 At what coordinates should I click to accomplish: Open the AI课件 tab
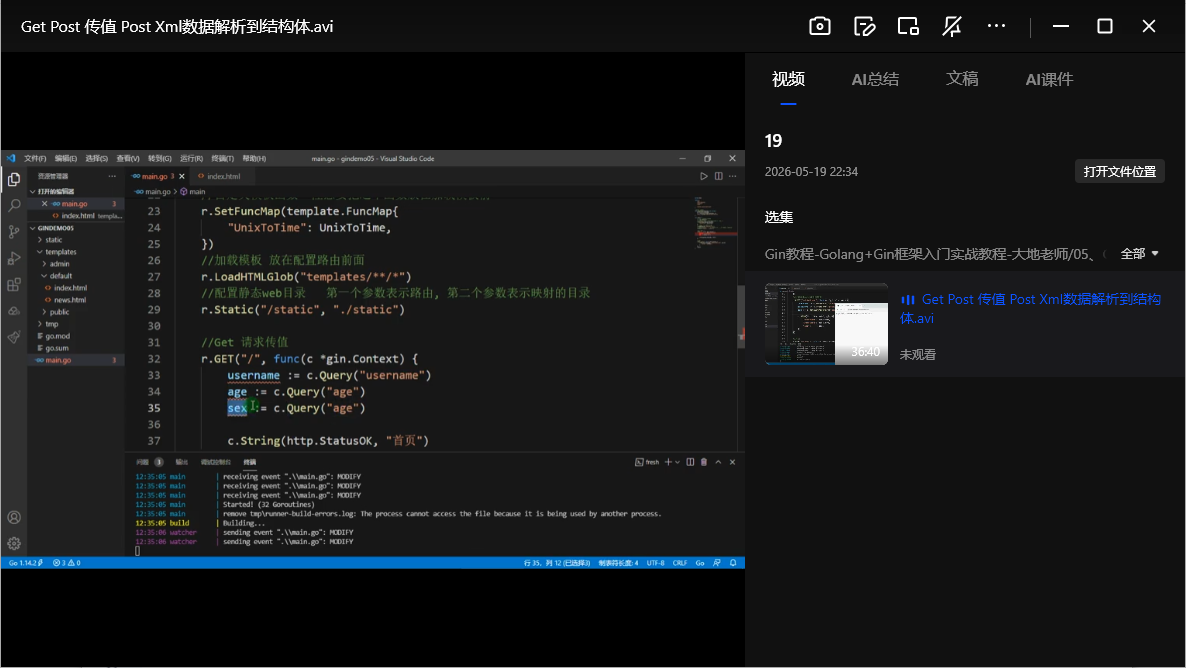[x=1049, y=79]
